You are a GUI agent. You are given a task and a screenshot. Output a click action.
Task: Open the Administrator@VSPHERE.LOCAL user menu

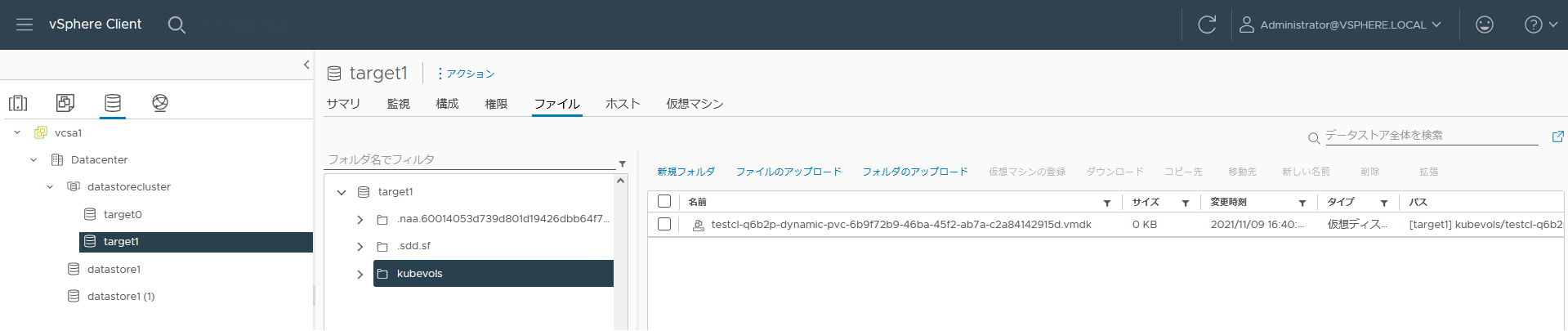[1341, 25]
